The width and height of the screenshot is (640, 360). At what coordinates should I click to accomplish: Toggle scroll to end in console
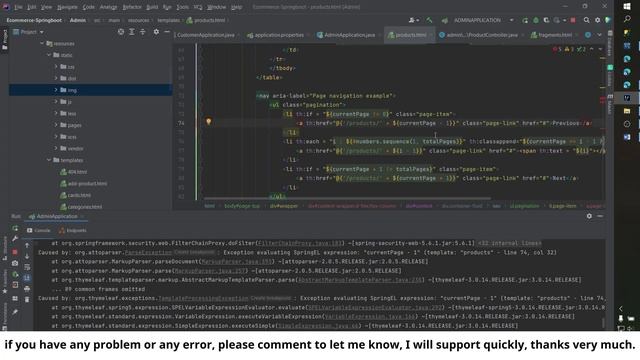click(27, 278)
